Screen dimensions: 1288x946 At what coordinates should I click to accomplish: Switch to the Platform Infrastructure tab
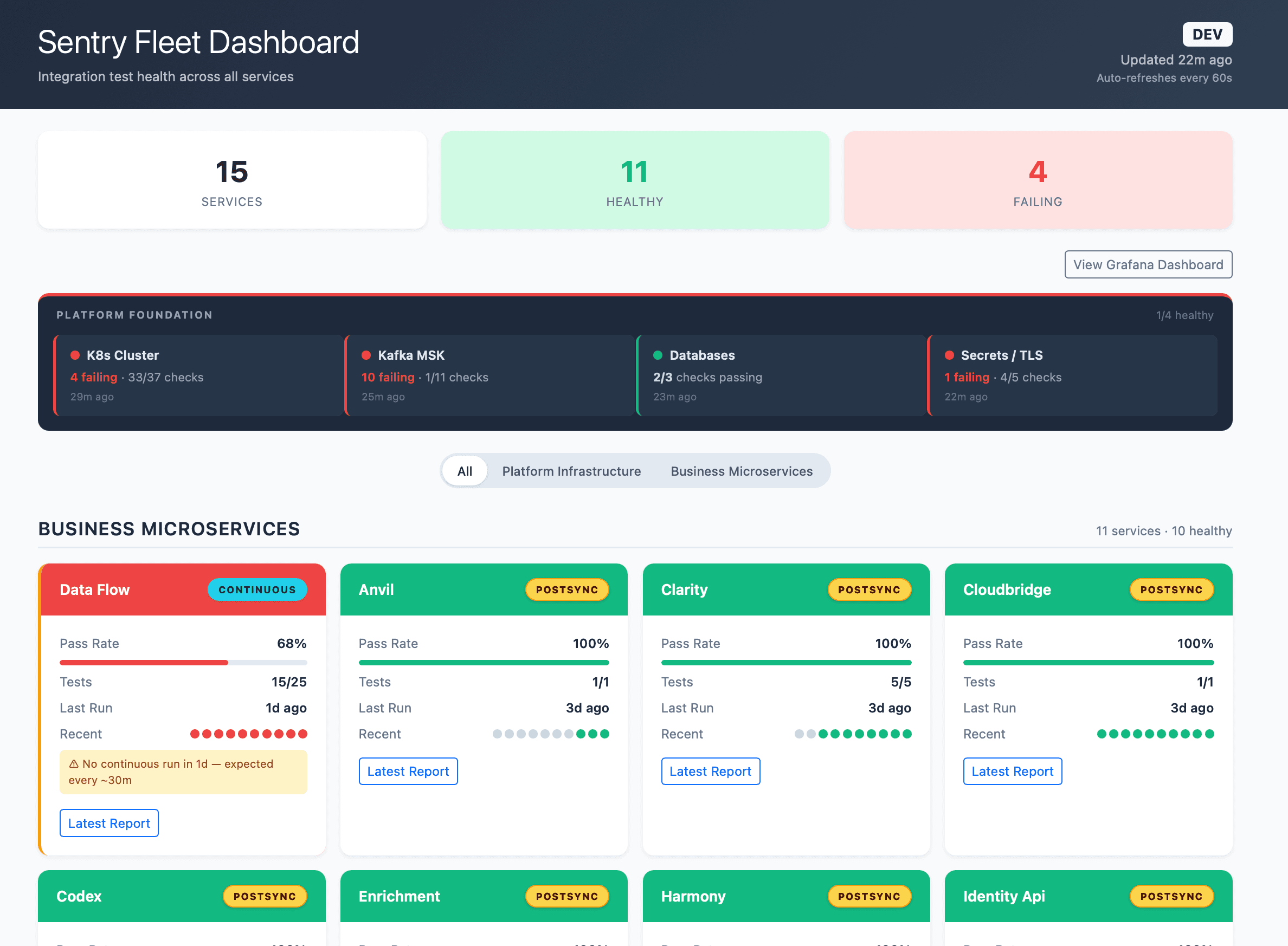click(571, 471)
